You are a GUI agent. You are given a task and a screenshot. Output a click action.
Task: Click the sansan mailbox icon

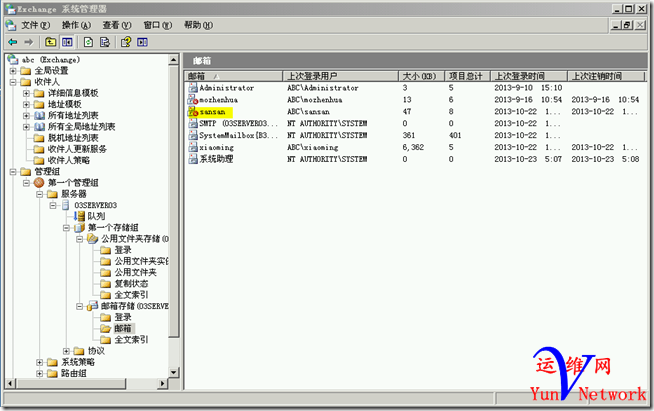click(193, 112)
